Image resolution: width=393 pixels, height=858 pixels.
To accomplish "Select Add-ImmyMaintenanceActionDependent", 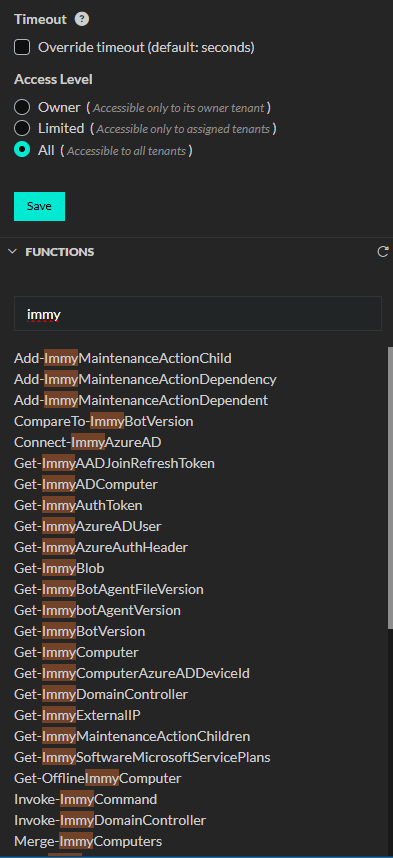I will click(x=141, y=401).
